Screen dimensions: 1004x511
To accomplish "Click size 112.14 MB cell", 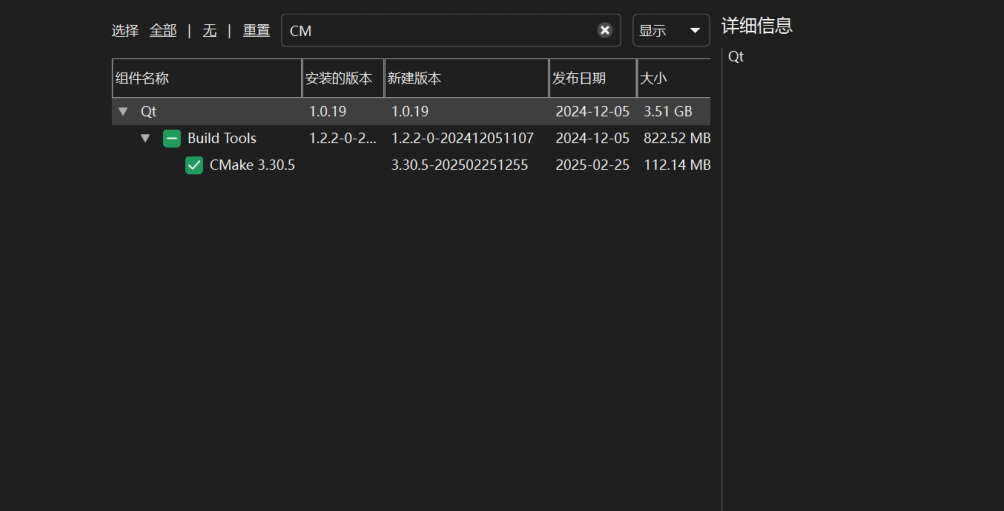I will [x=677, y=165].
